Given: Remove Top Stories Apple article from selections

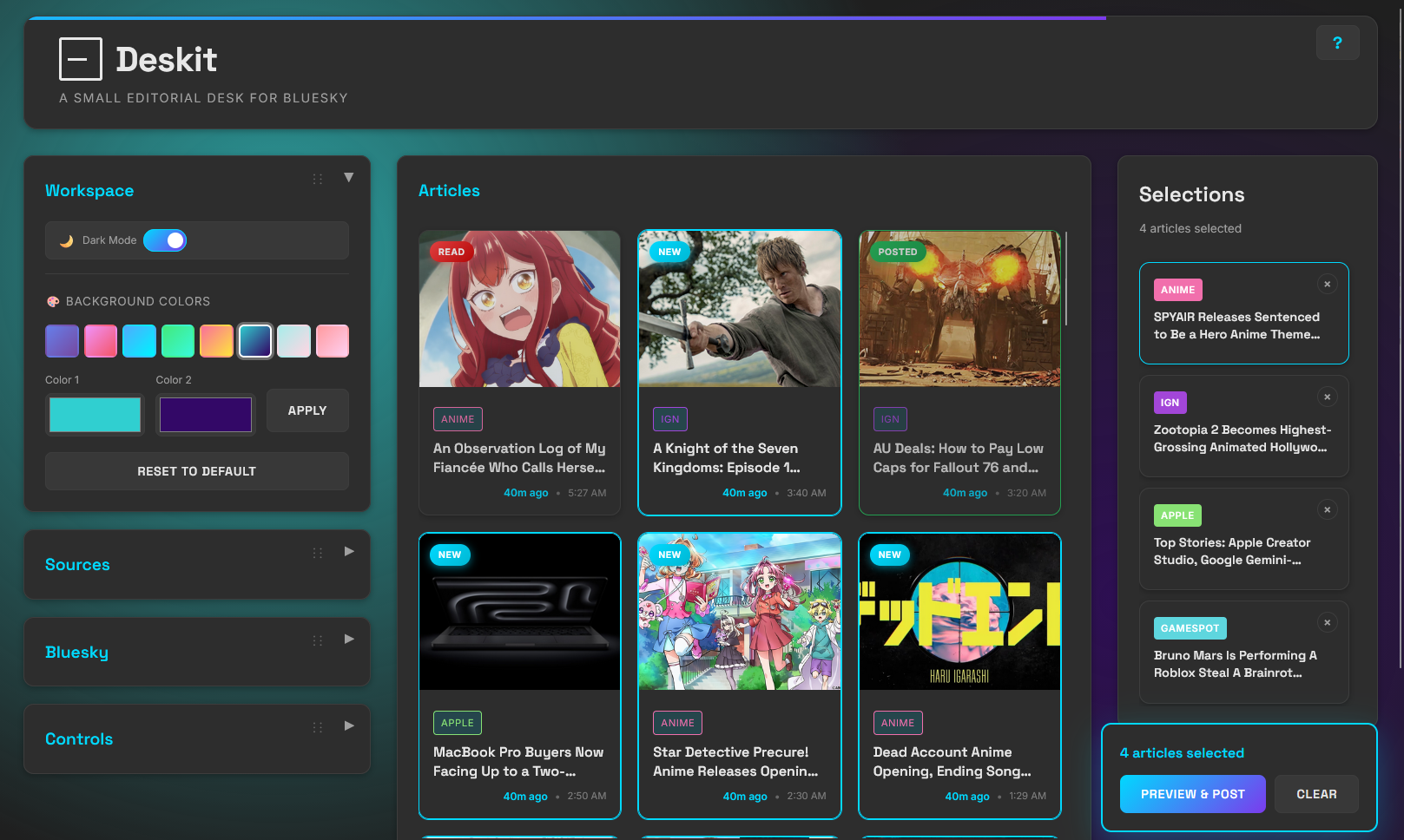Looking at the screenshot, I should (1327, 509).
